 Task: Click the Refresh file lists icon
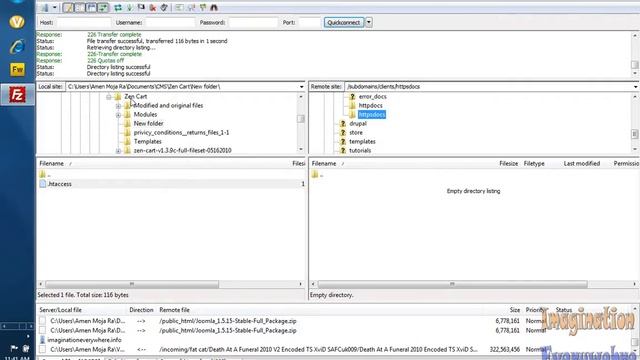tap(118, 7)
